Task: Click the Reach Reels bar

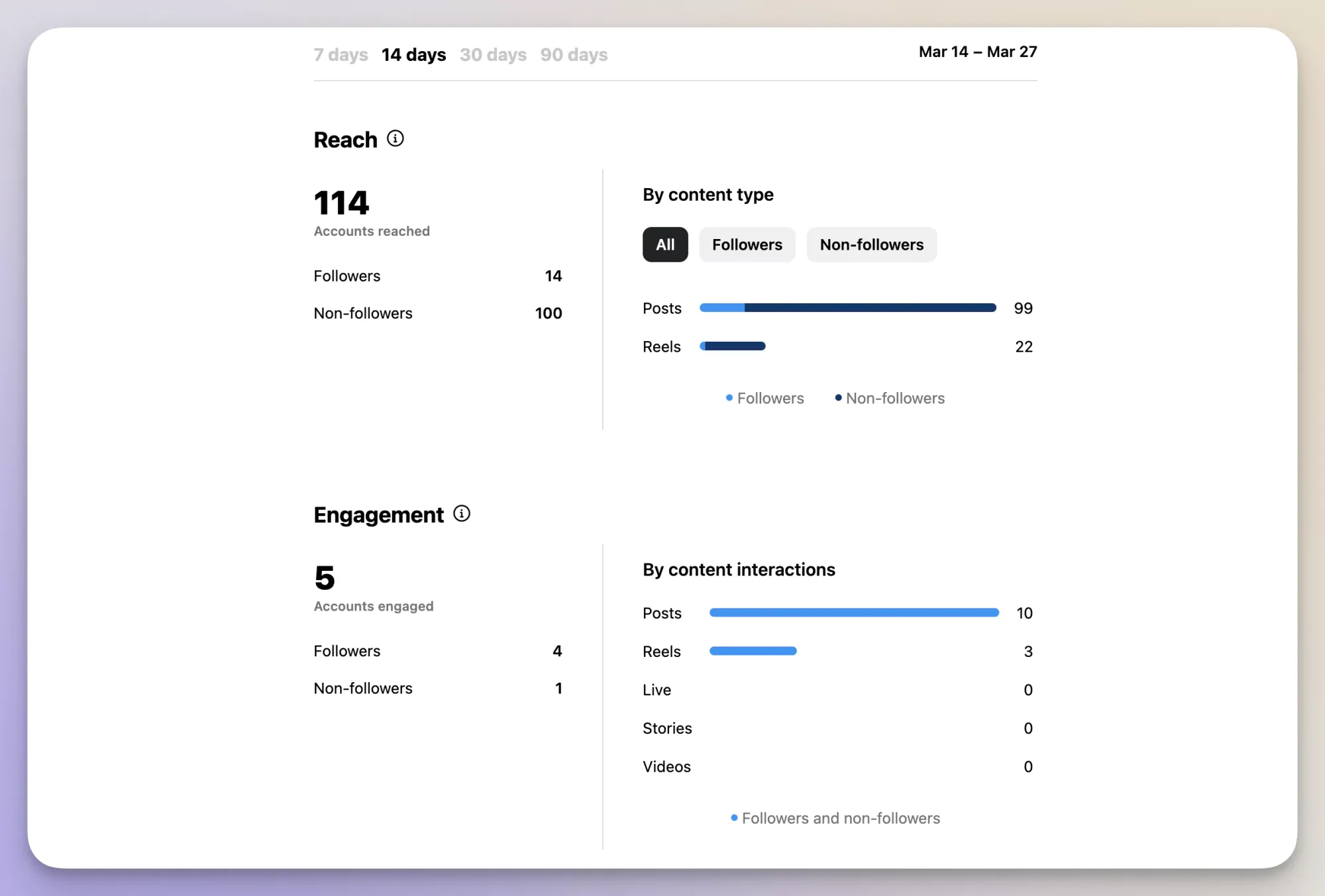Action: (733, 346)
